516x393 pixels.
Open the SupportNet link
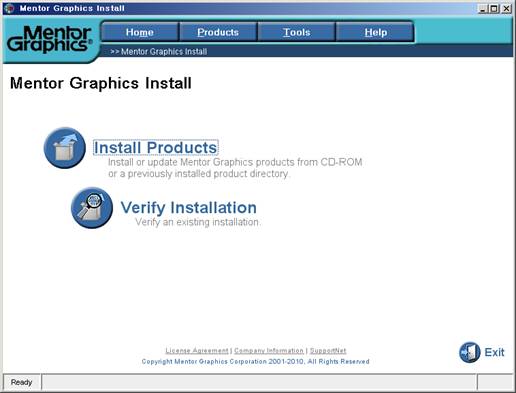(328, 351)
